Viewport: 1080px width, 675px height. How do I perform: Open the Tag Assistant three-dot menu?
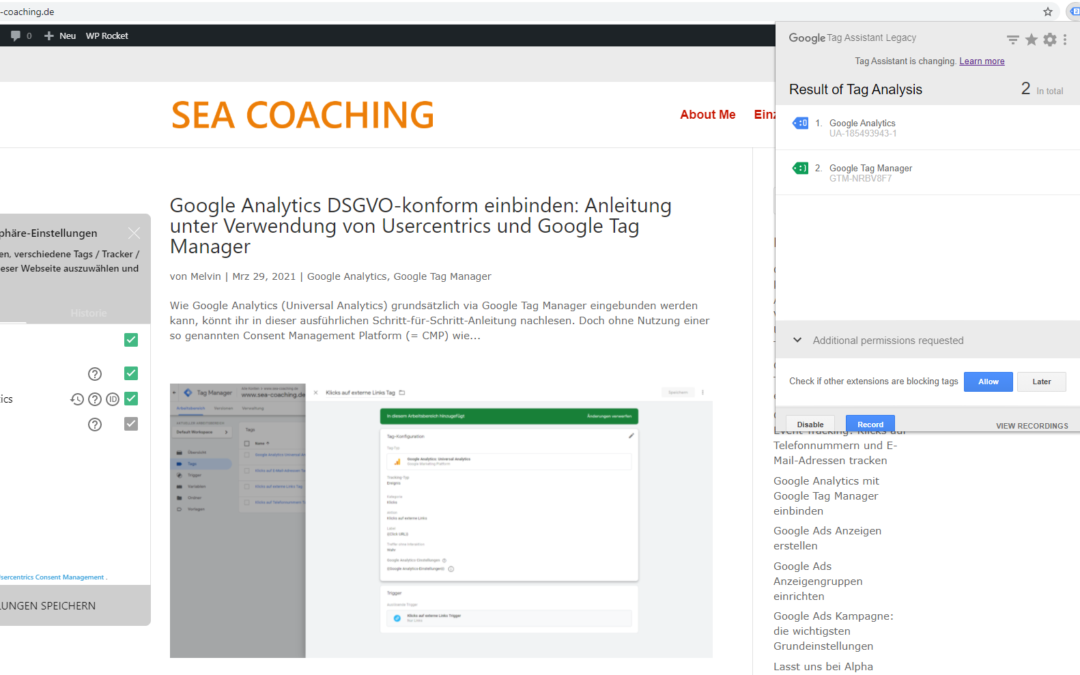[1065, 40]
